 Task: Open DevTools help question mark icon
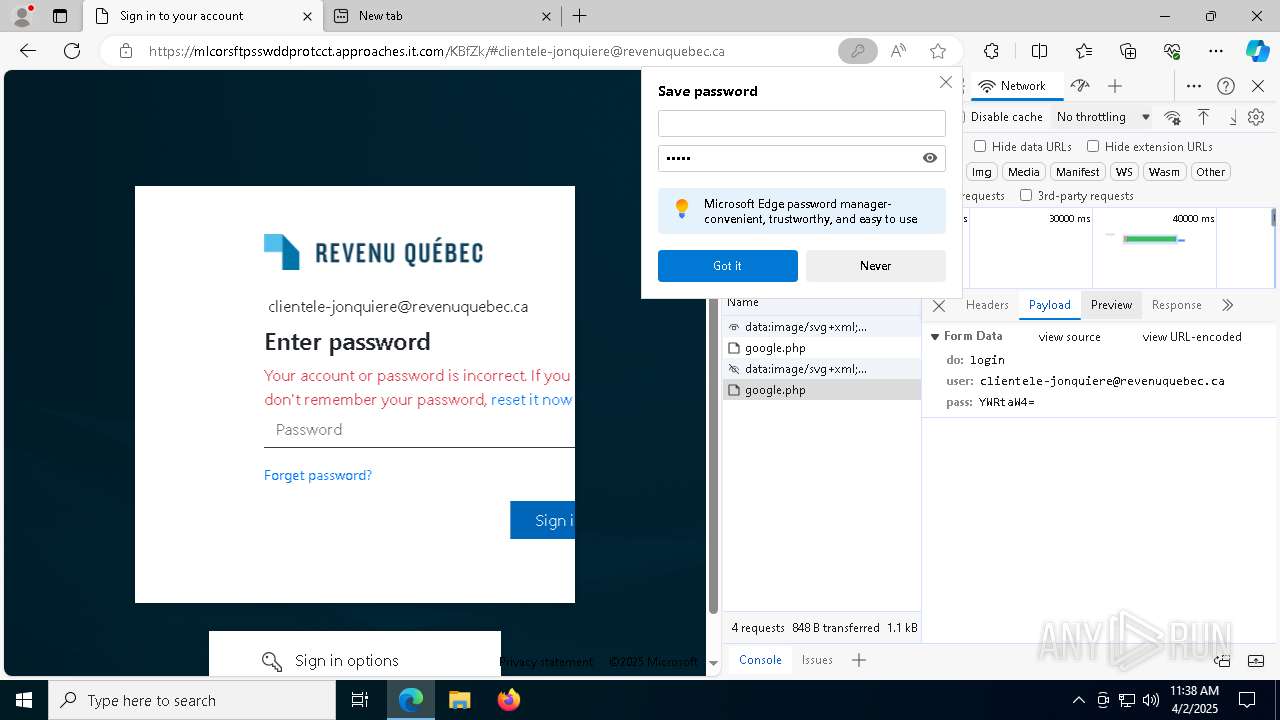pyautogui.click(x=1226, y=86)
